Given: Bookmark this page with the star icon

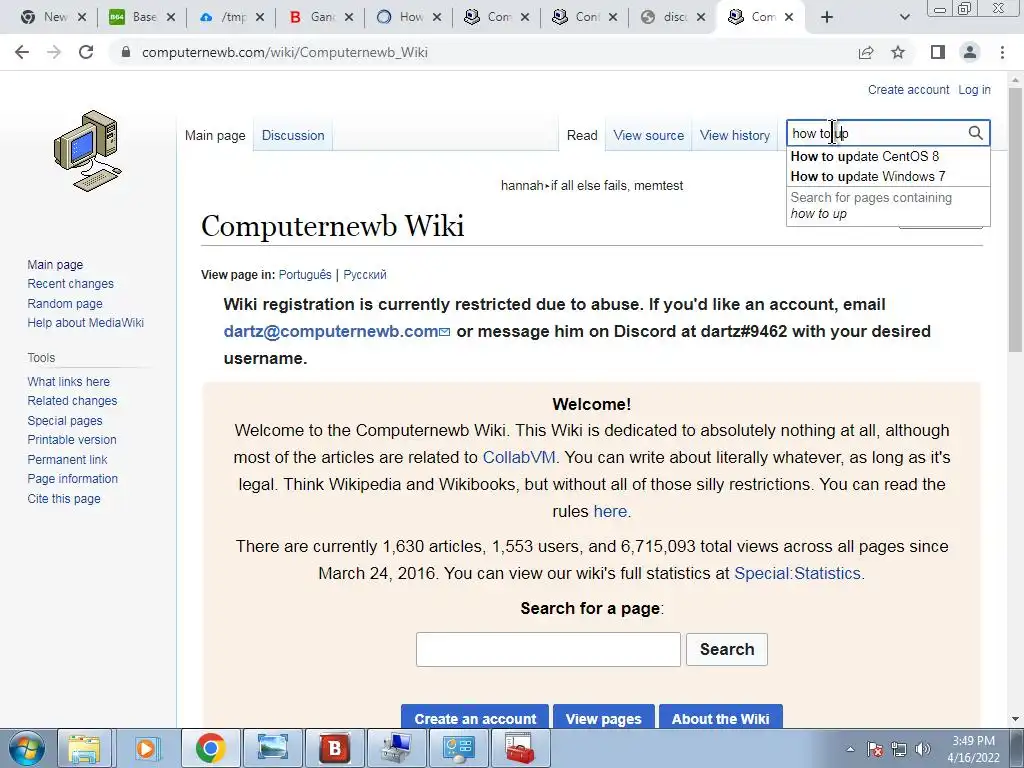Looking at the screenshot, I should click(898, 52).
